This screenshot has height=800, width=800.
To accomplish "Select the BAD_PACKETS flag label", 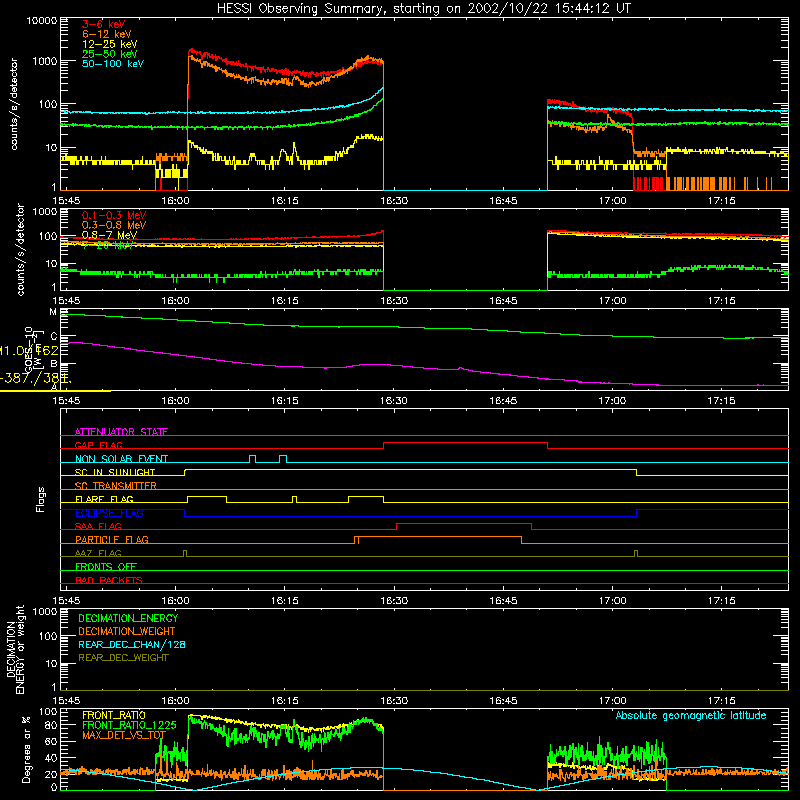I will [109, 580].
